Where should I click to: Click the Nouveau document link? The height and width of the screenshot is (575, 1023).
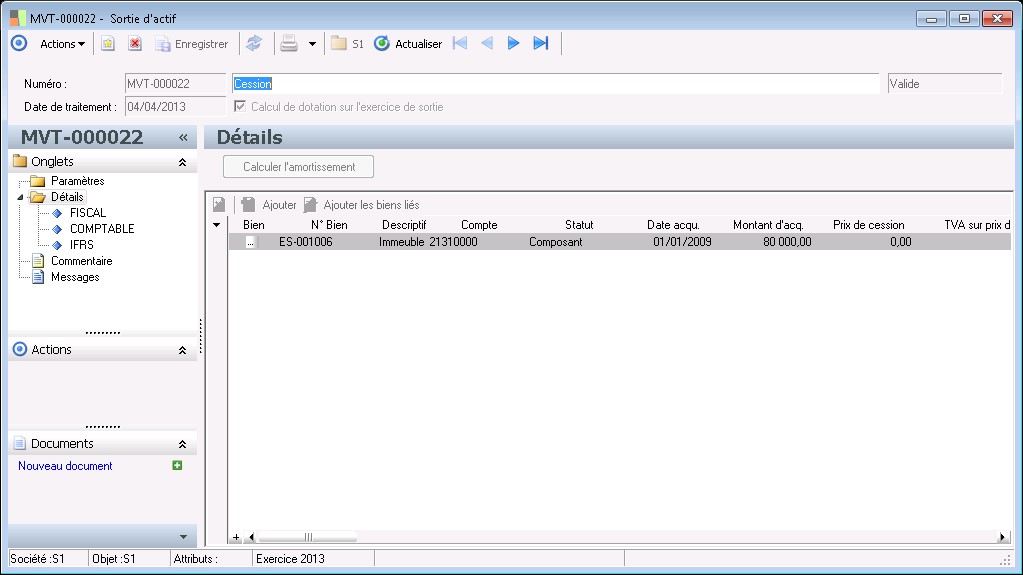[x=65, y=466]
